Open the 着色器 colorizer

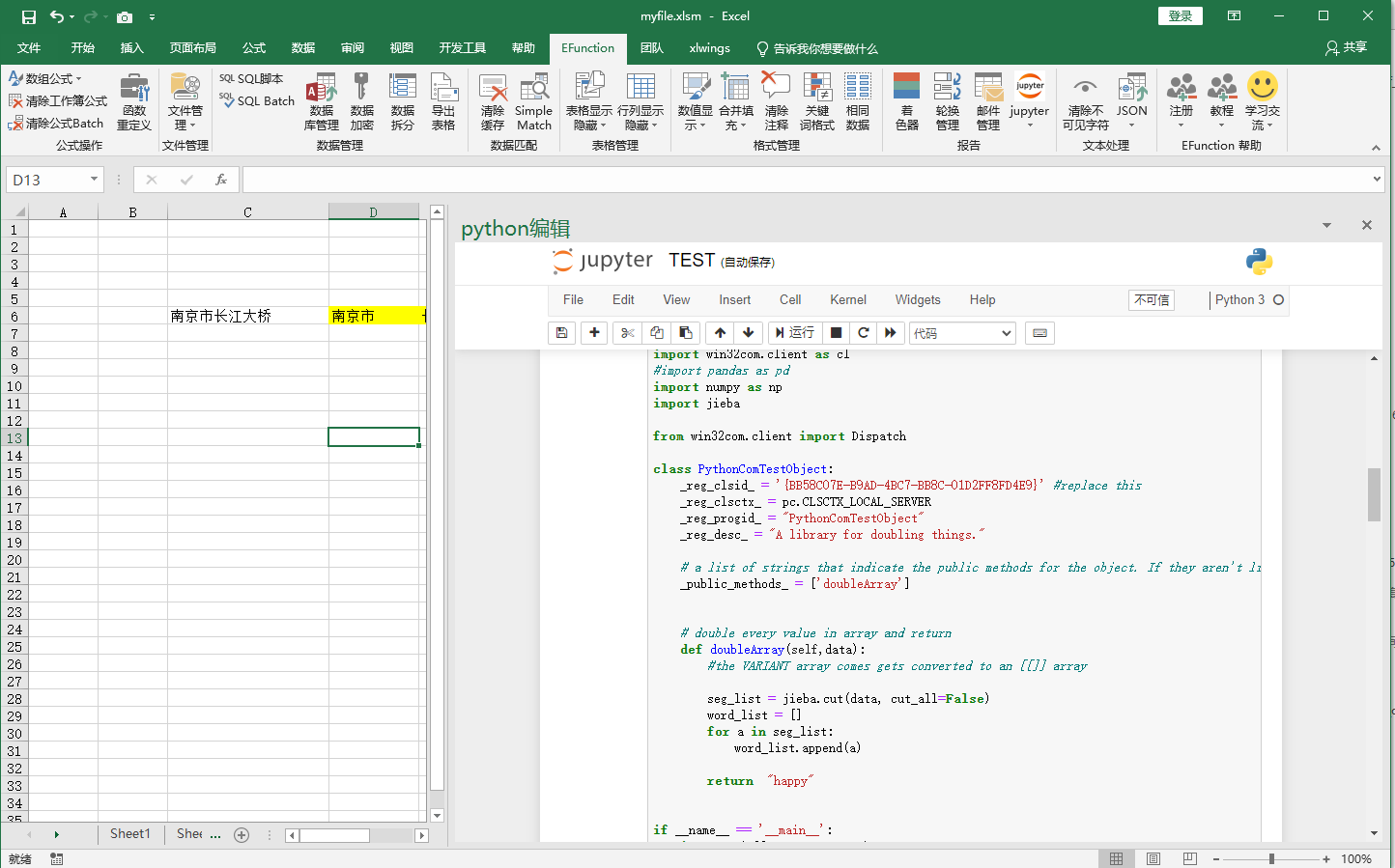click(906, 102)
